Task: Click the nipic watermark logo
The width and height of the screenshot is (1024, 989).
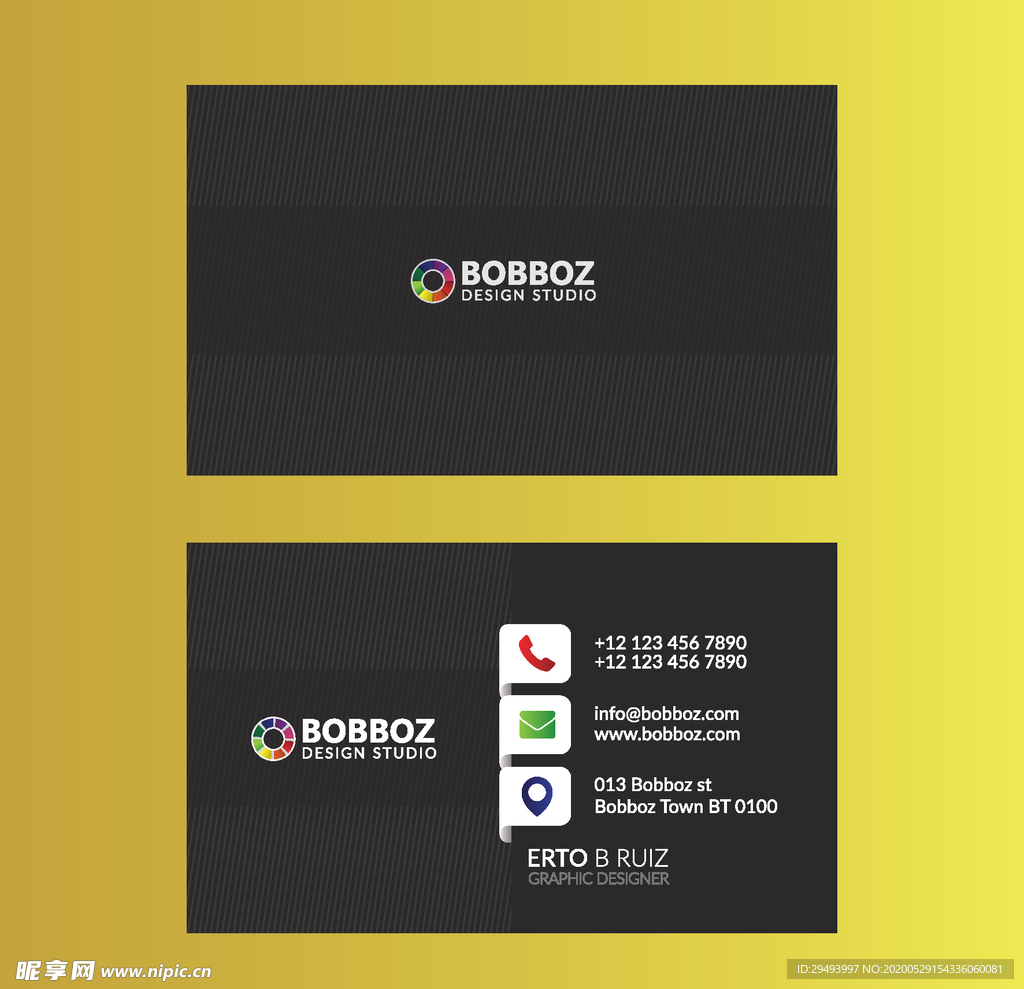Action: (x=55, y=970)
